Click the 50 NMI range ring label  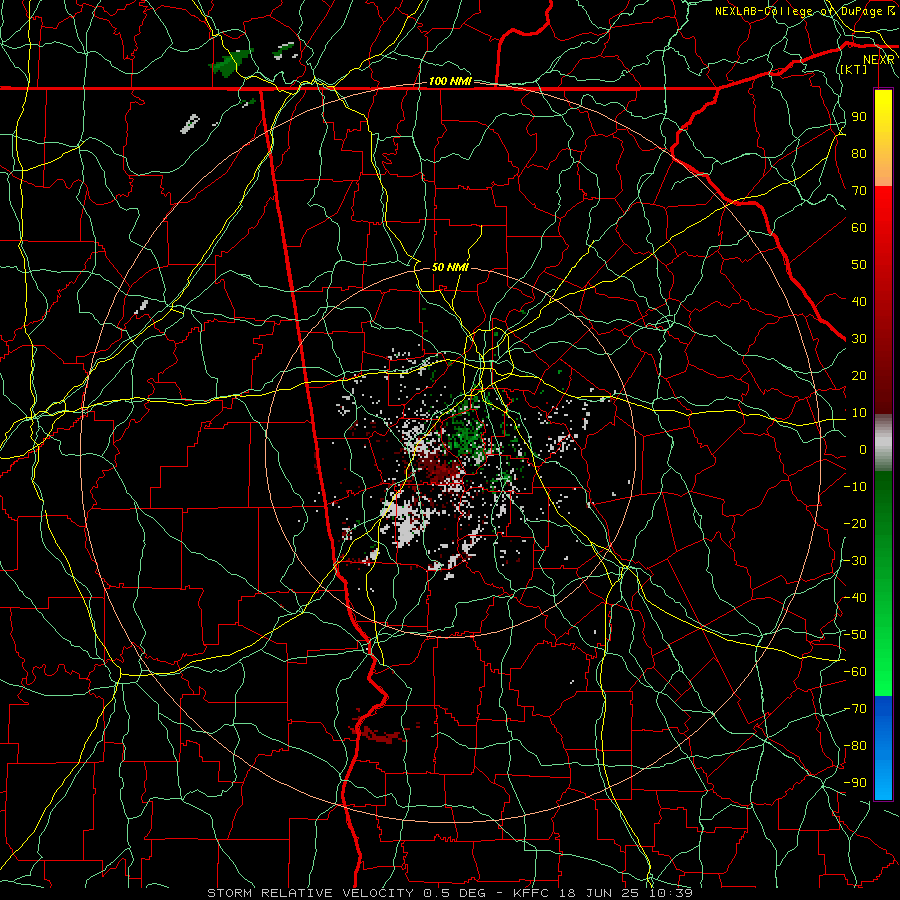450,267
